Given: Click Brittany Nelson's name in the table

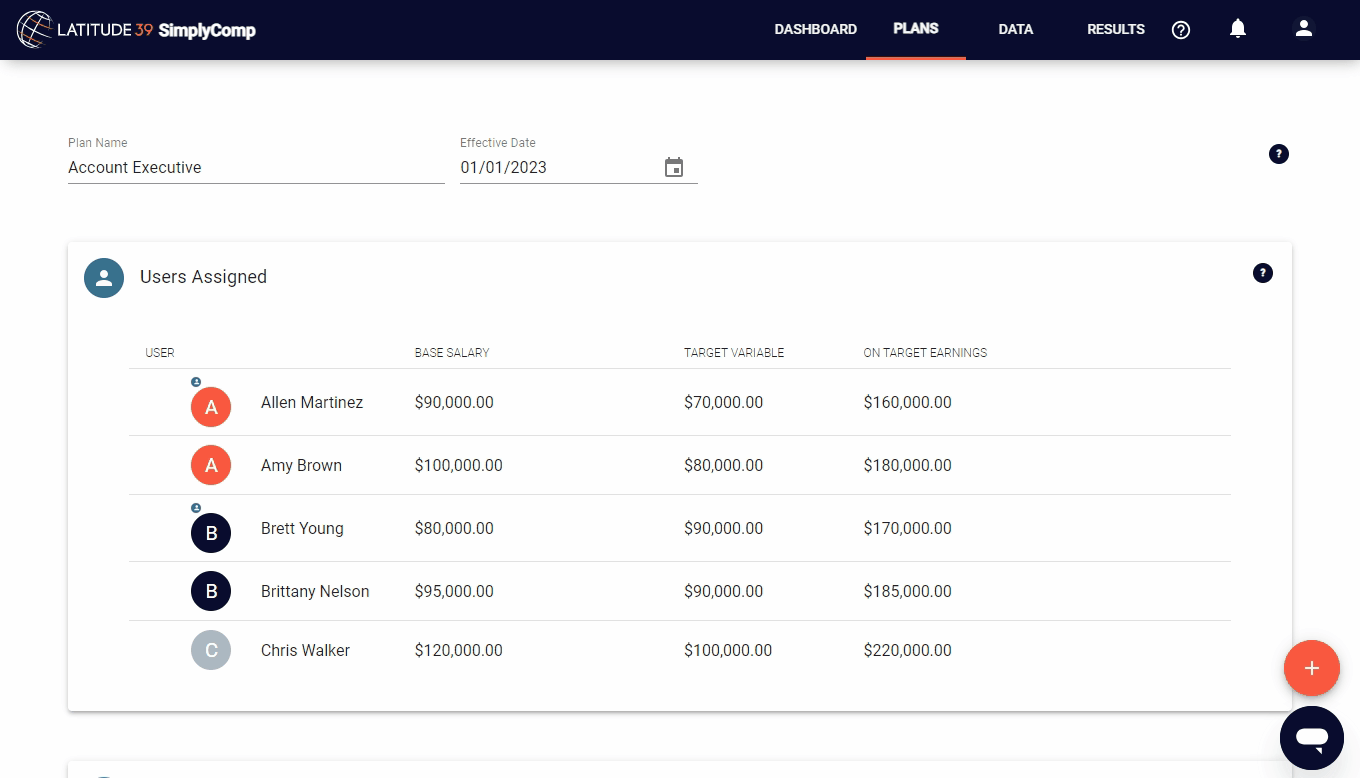Looking at the screenshot, I should pyautogui.click(x=315, y=591).
